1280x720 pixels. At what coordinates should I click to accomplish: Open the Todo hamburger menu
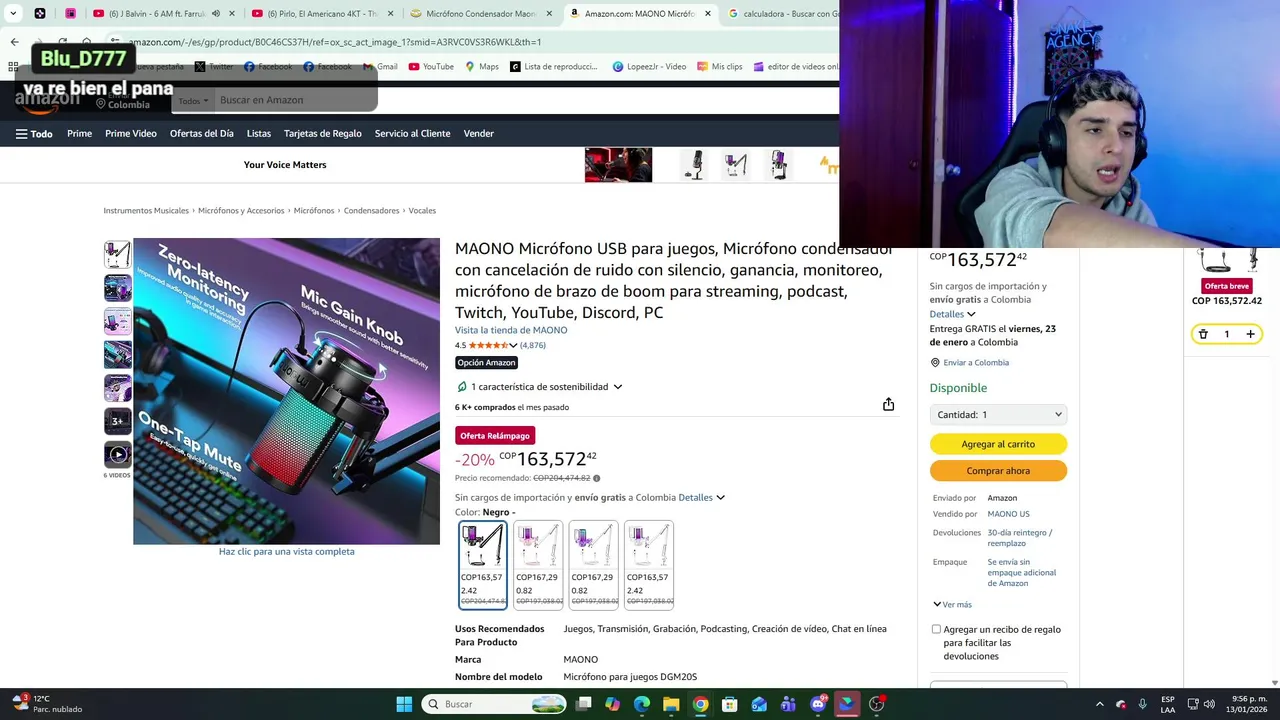click(x=34, y=133)
